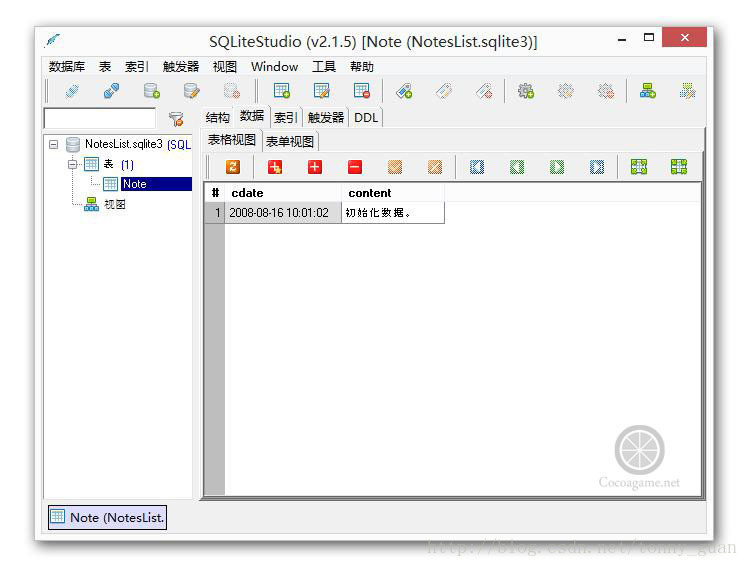
Task: Select the 初始化数据。 content cell
Action: (393, 213)
